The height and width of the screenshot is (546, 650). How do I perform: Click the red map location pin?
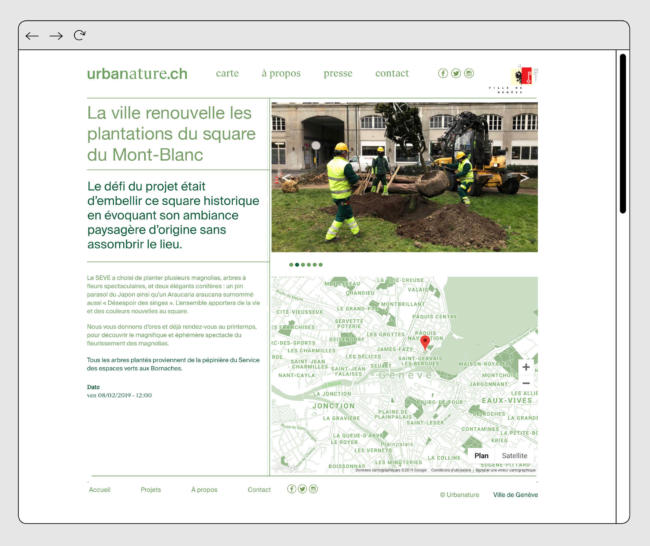coord(425,342)
